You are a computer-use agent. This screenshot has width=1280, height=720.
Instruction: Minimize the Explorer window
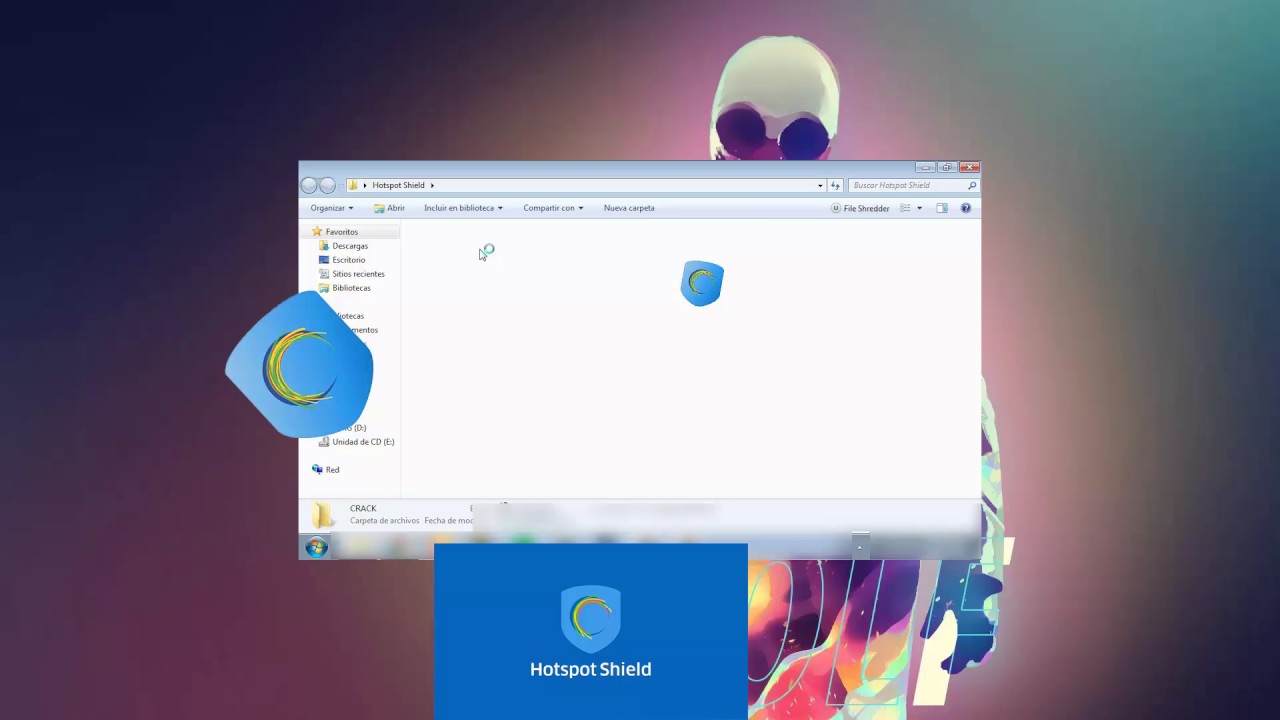coord(925,167)
